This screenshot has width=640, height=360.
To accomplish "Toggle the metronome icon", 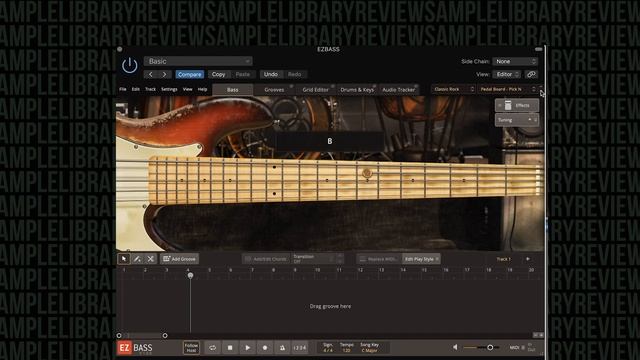I will click(282, 348).
